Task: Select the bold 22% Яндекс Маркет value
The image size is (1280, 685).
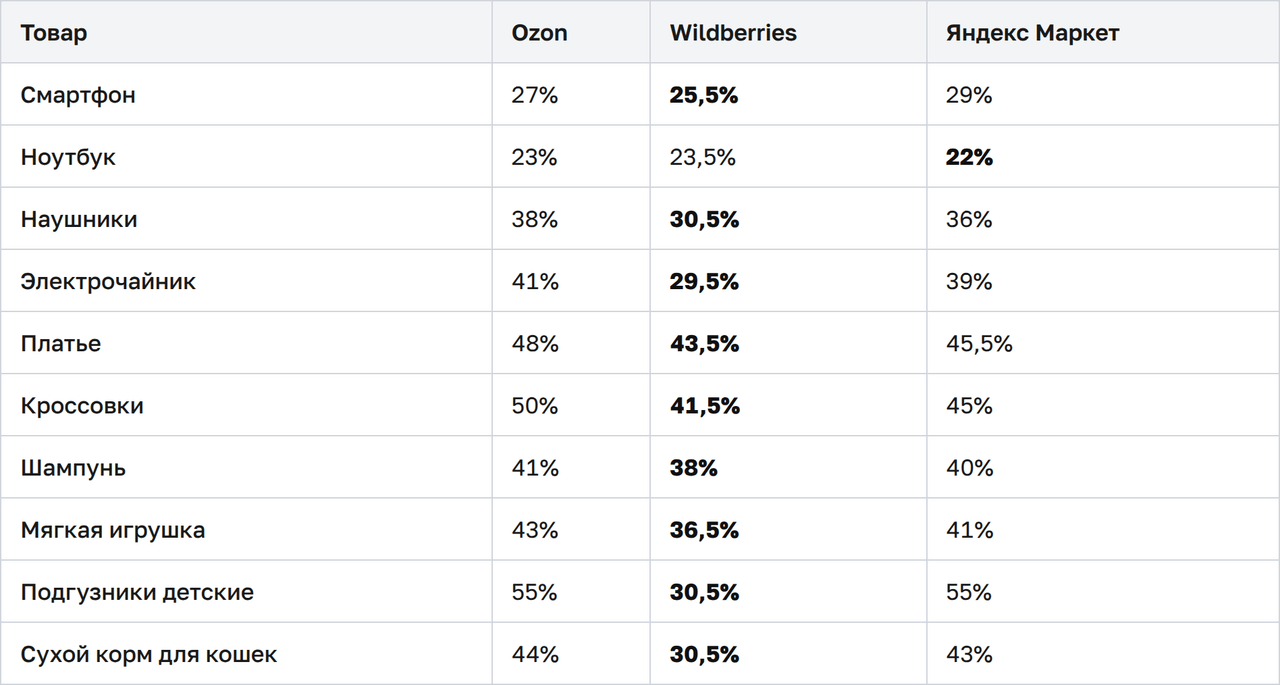Action: [x=969, y=157]
